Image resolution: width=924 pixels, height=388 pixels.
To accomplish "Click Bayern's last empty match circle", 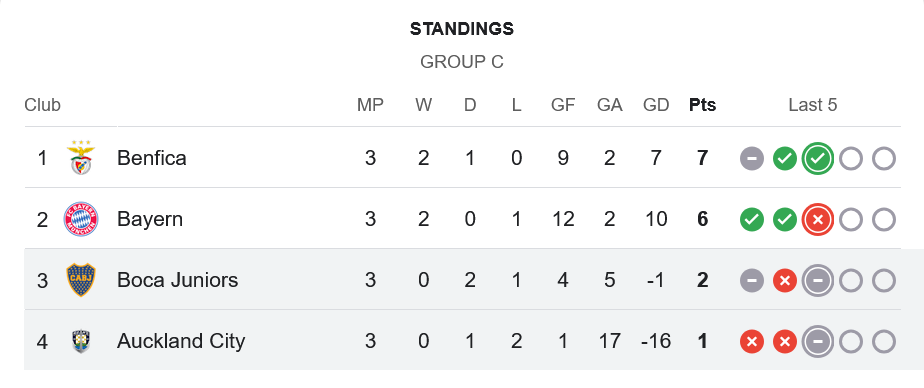I will 884,219.
